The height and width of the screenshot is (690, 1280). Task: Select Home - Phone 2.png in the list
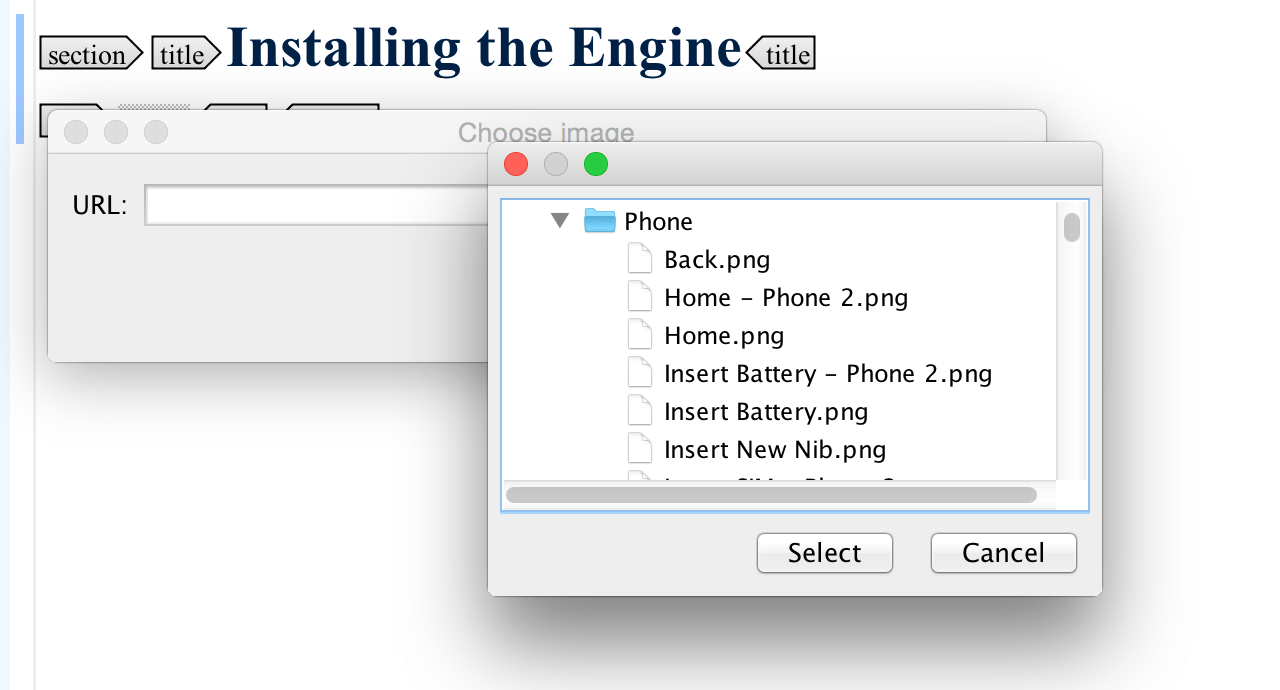point(786,298)
